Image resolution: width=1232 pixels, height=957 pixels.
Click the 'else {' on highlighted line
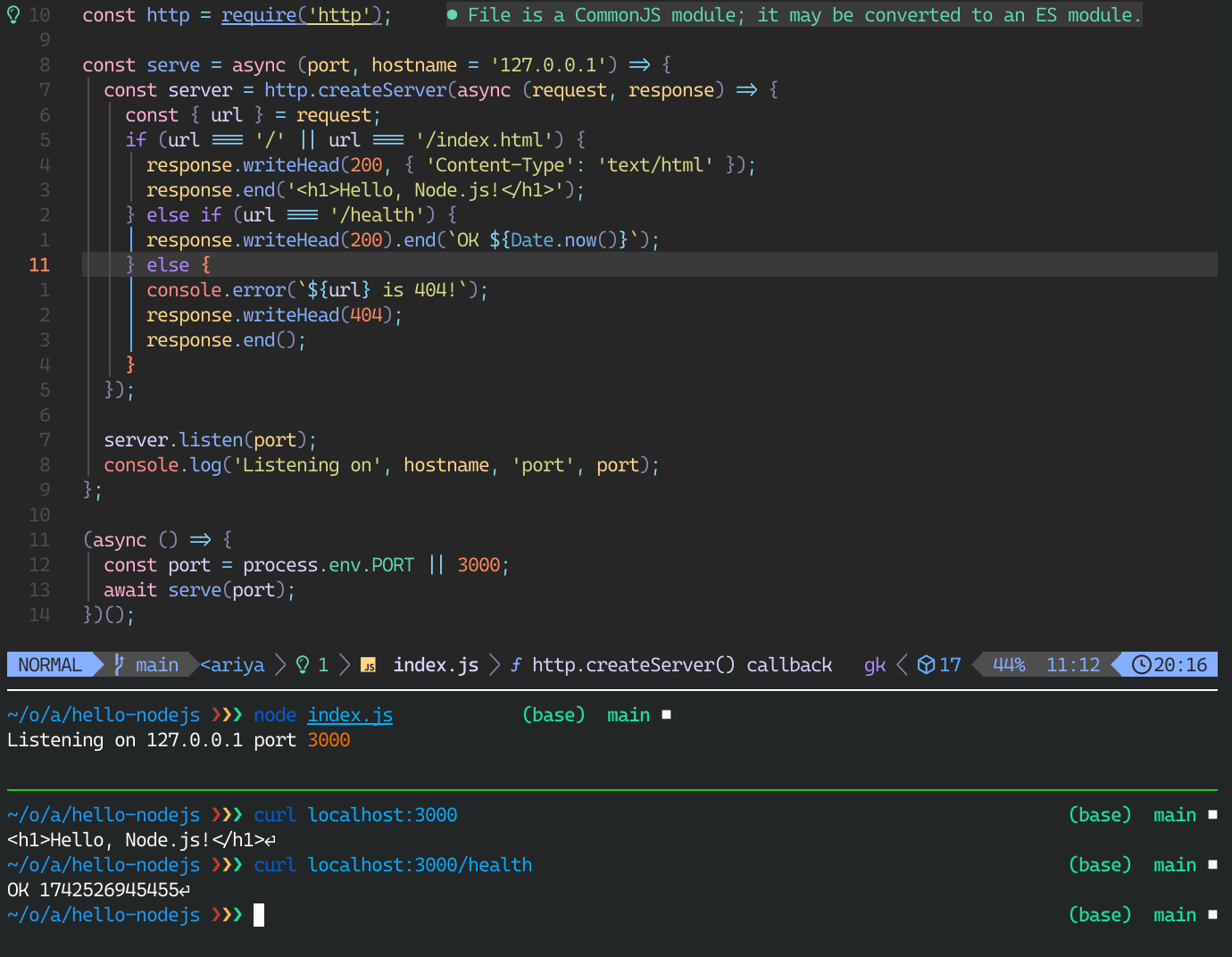click(179, 265)
